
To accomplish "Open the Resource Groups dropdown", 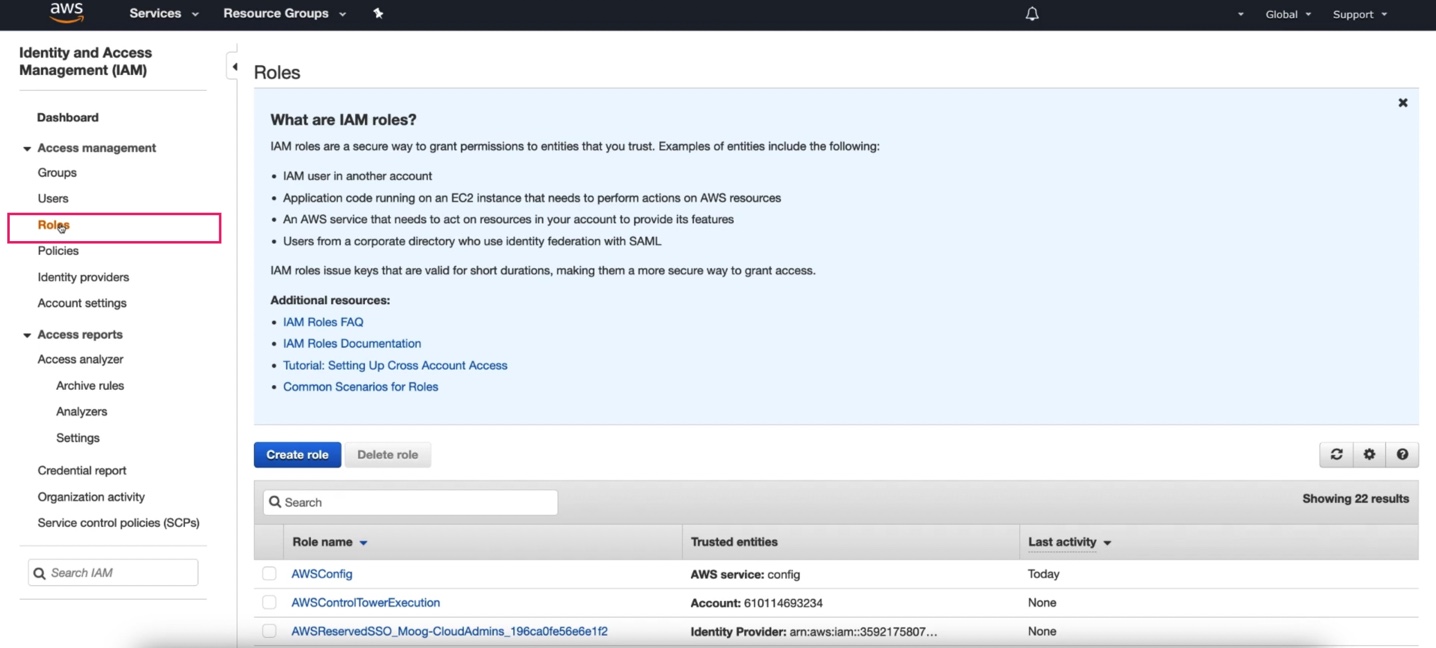I will [x=285, y=13].
